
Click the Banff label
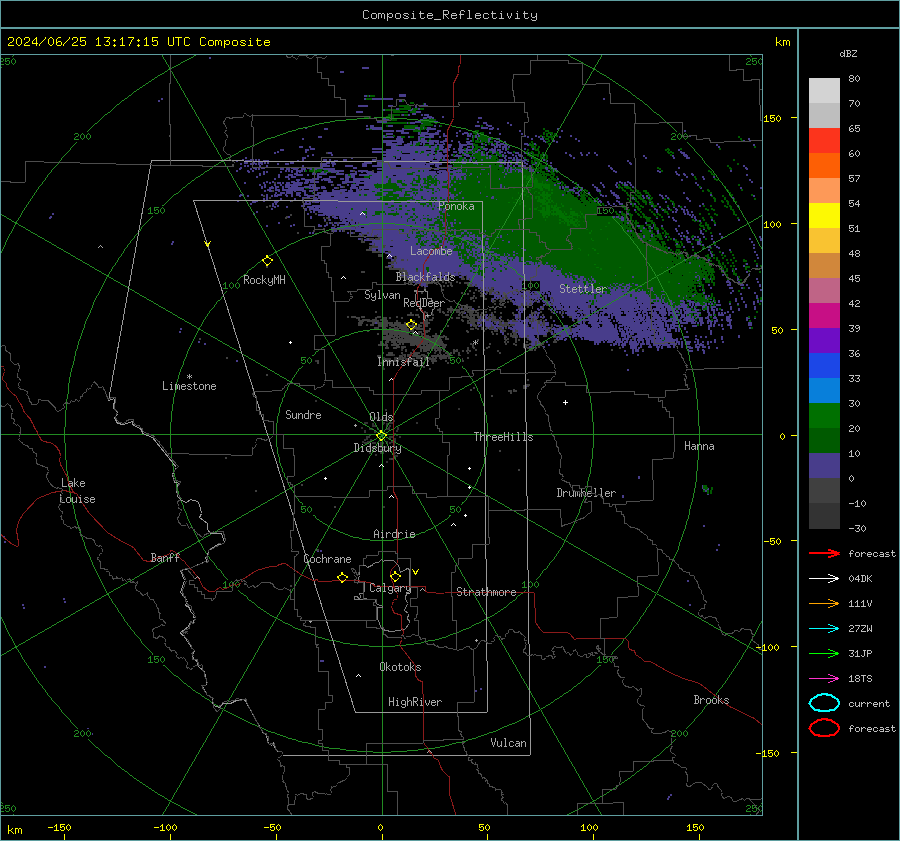165,558
